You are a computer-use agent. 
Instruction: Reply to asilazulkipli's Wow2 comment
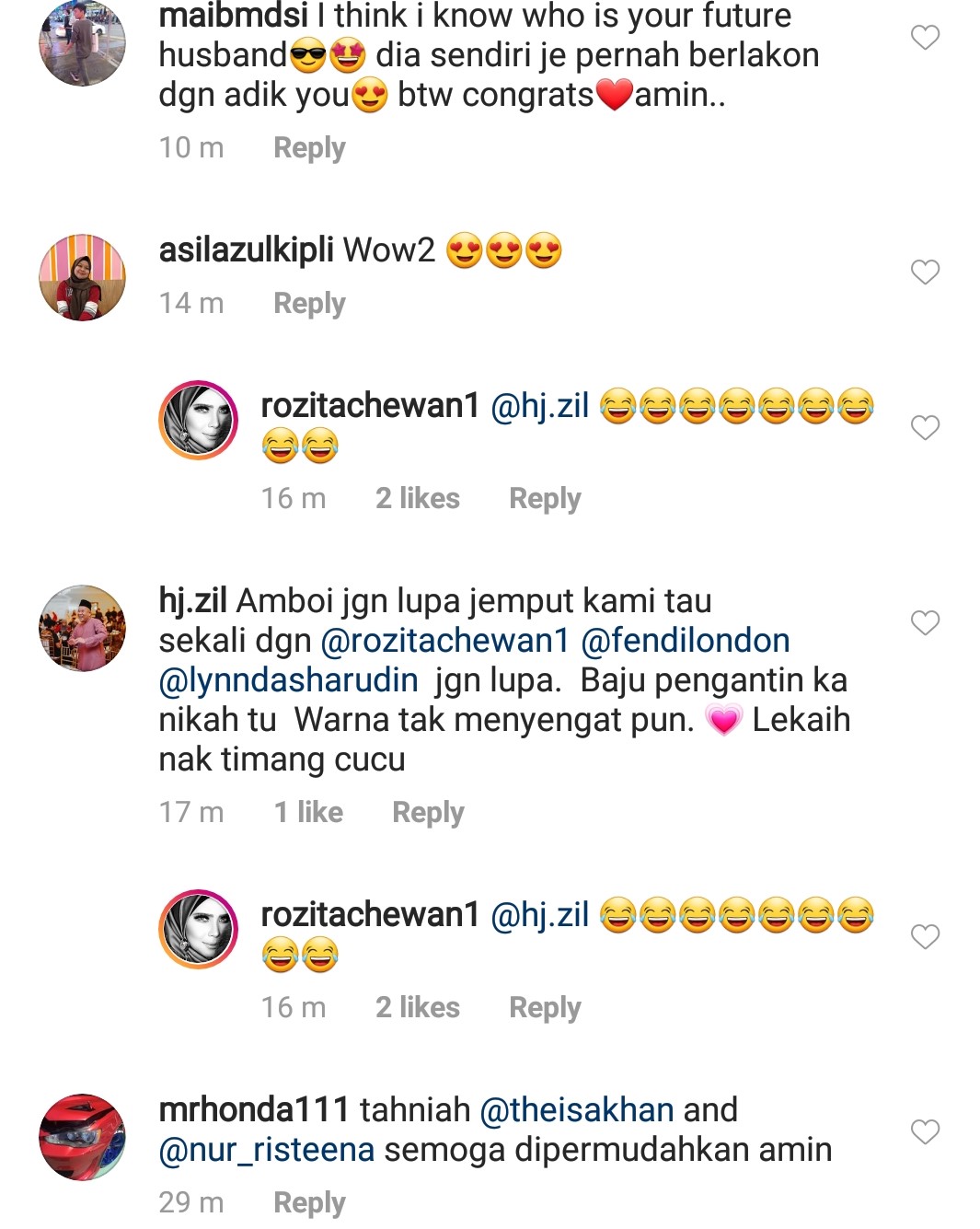(309, 304)
